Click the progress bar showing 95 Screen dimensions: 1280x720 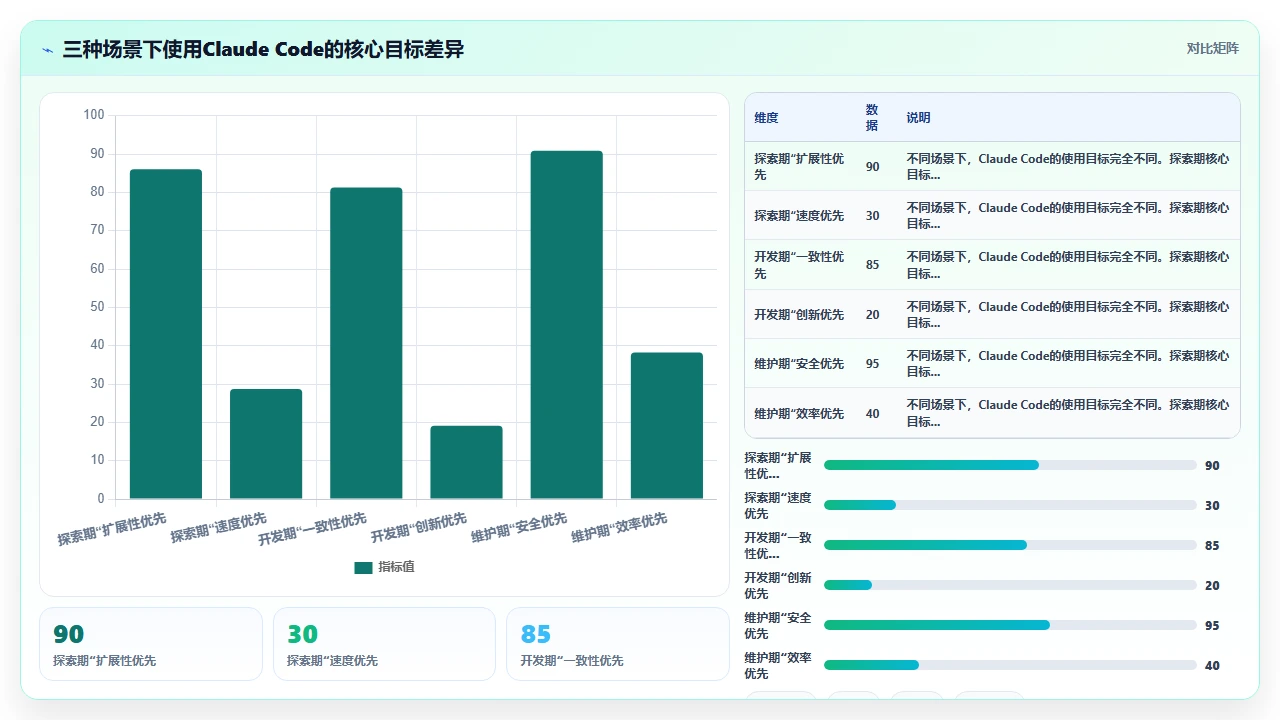point(1010,625)
